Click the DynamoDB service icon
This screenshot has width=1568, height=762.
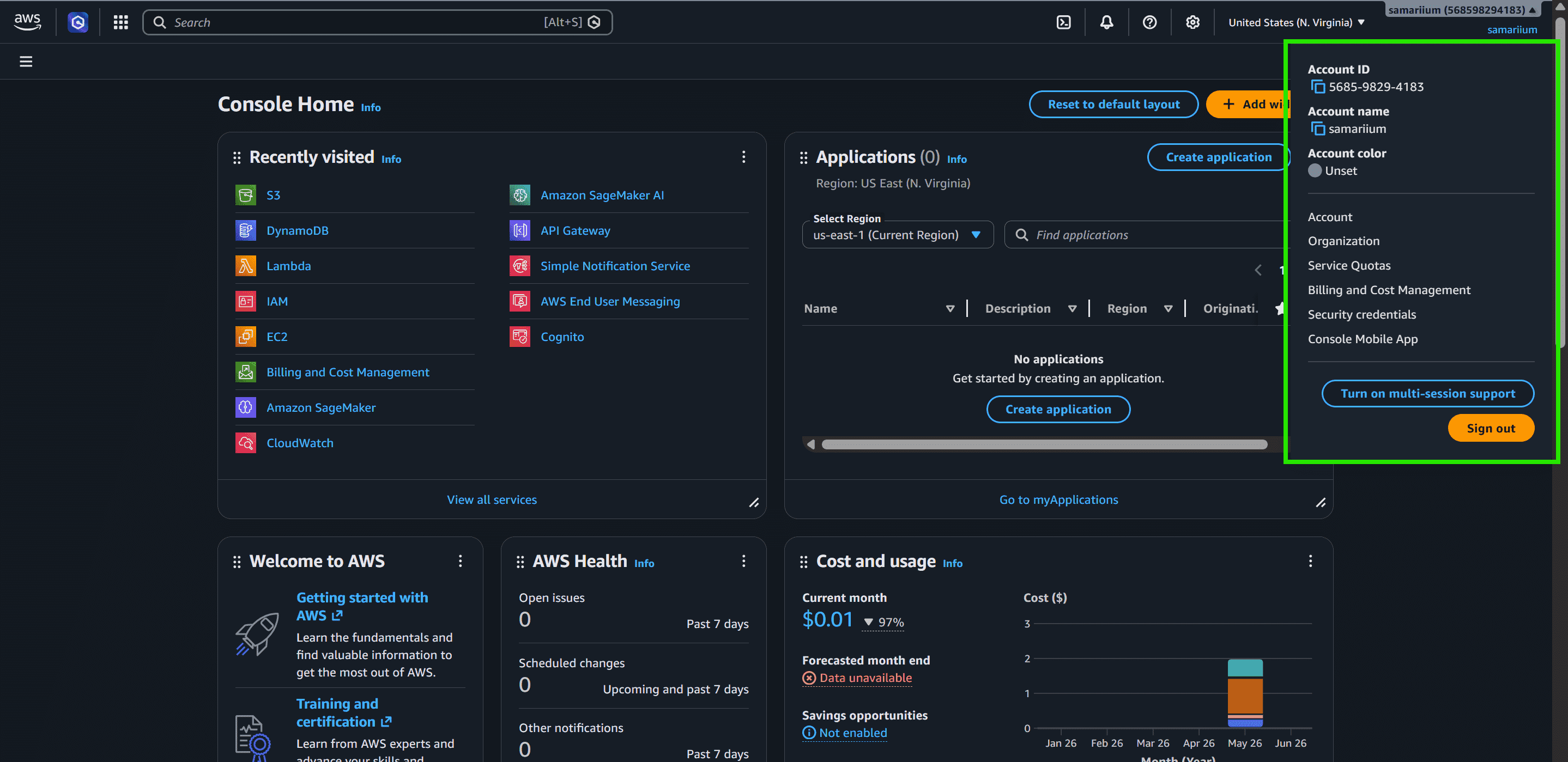[x=246, y=230]
